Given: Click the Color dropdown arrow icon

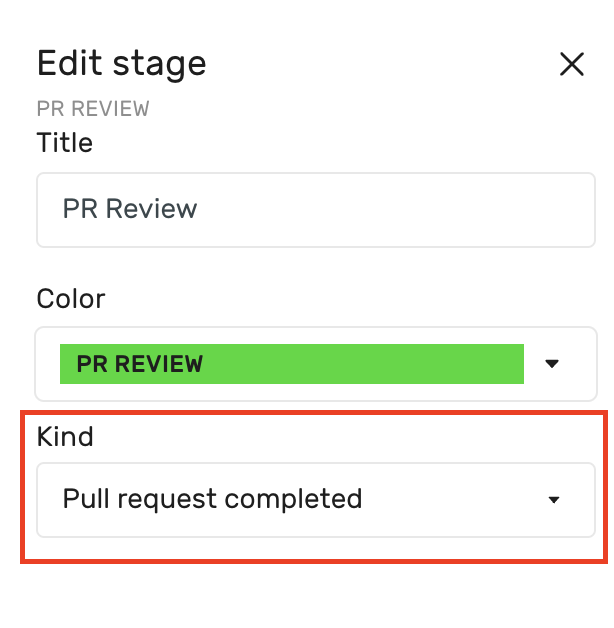Looking at the screenshot, I should [x=552, y=364].
